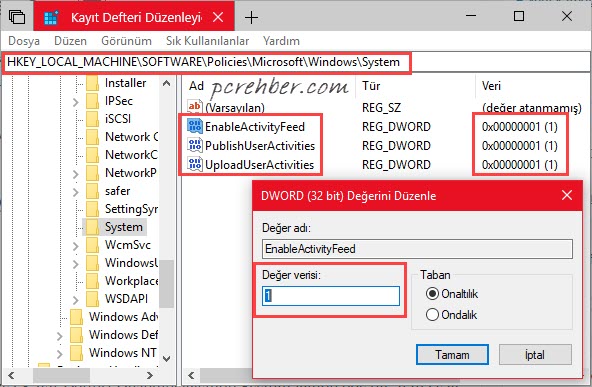
Task: Click the task view icon beside the tab
Action: pyautogui.click(x=17, y=17)
